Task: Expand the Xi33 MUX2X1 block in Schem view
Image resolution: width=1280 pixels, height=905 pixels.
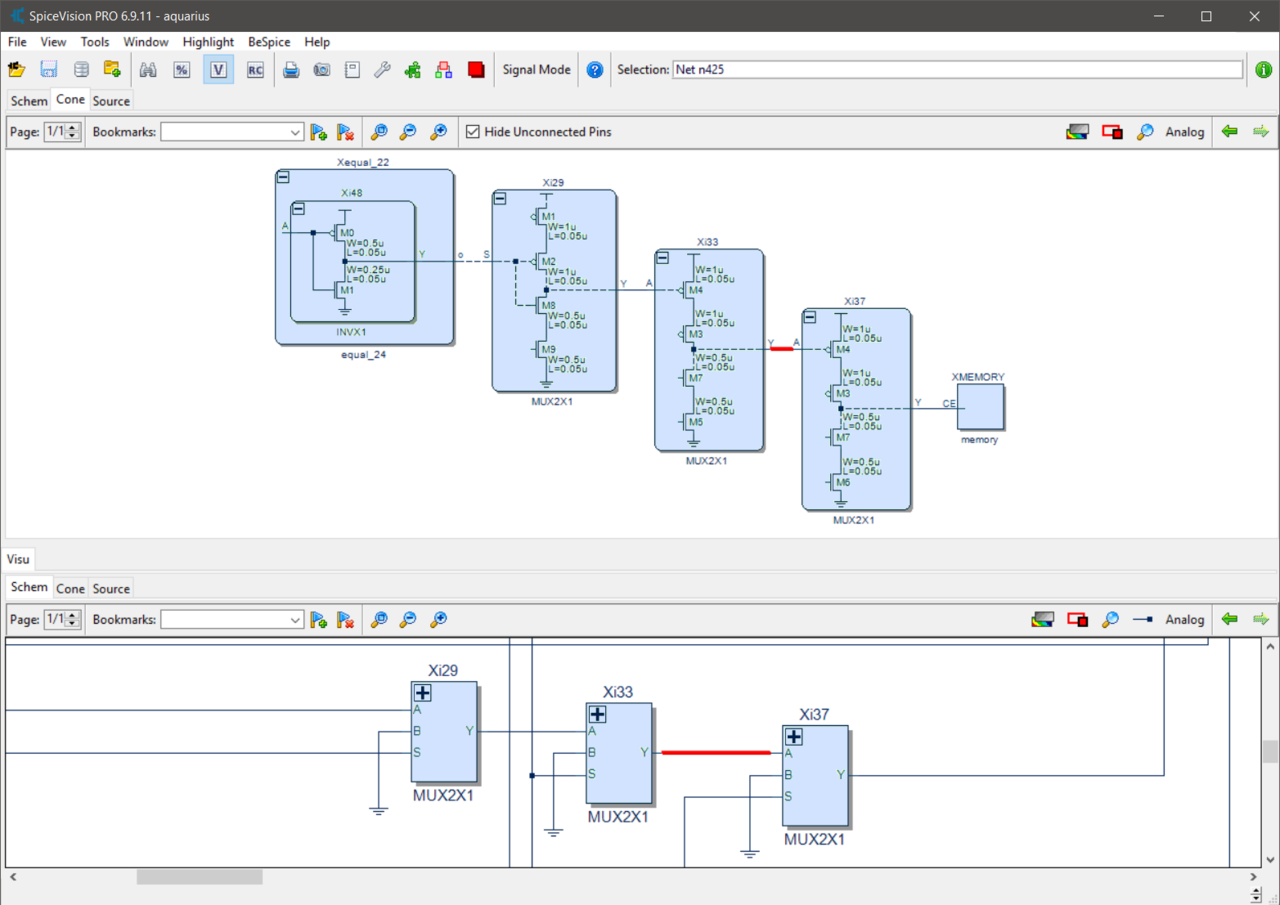Action: click(597, 714)
